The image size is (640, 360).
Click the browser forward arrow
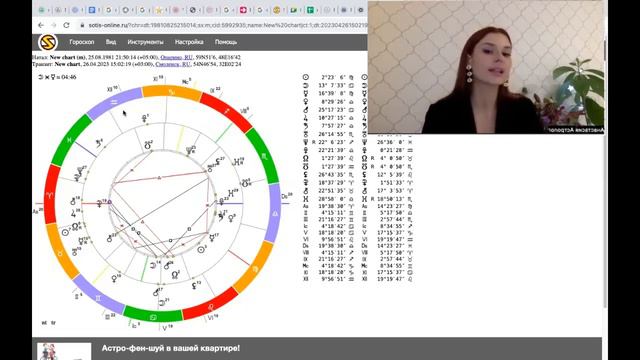tap(53, 25)
